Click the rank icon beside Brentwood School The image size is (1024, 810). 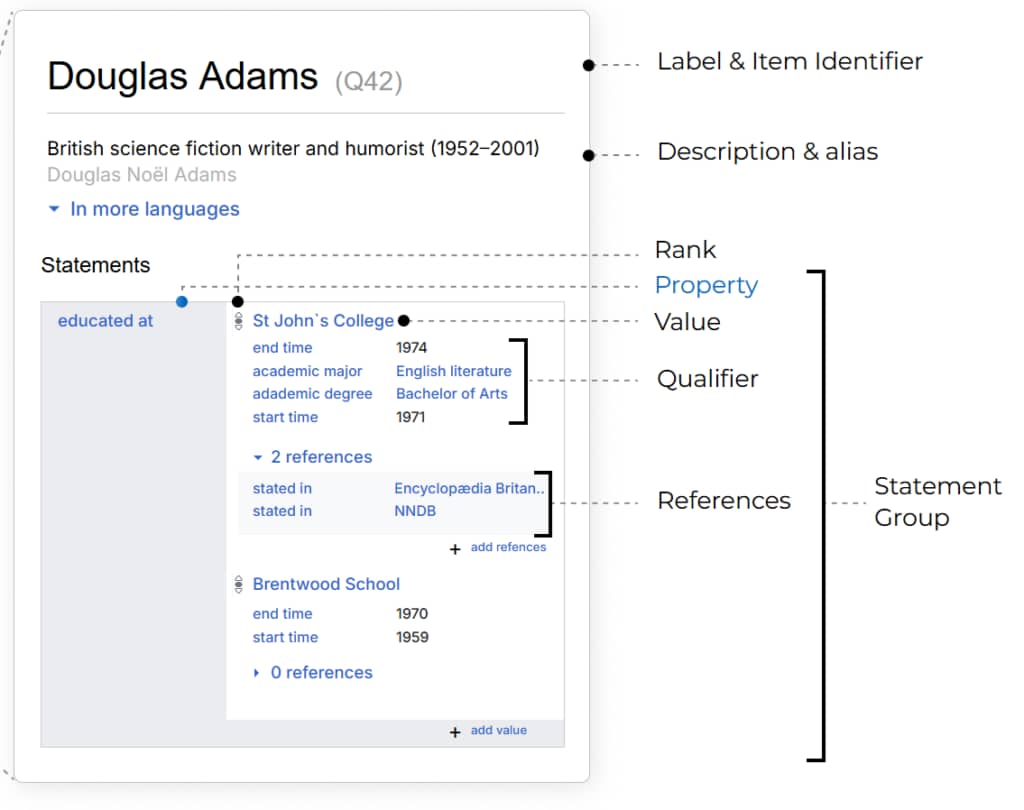click(x=239, y=585)
